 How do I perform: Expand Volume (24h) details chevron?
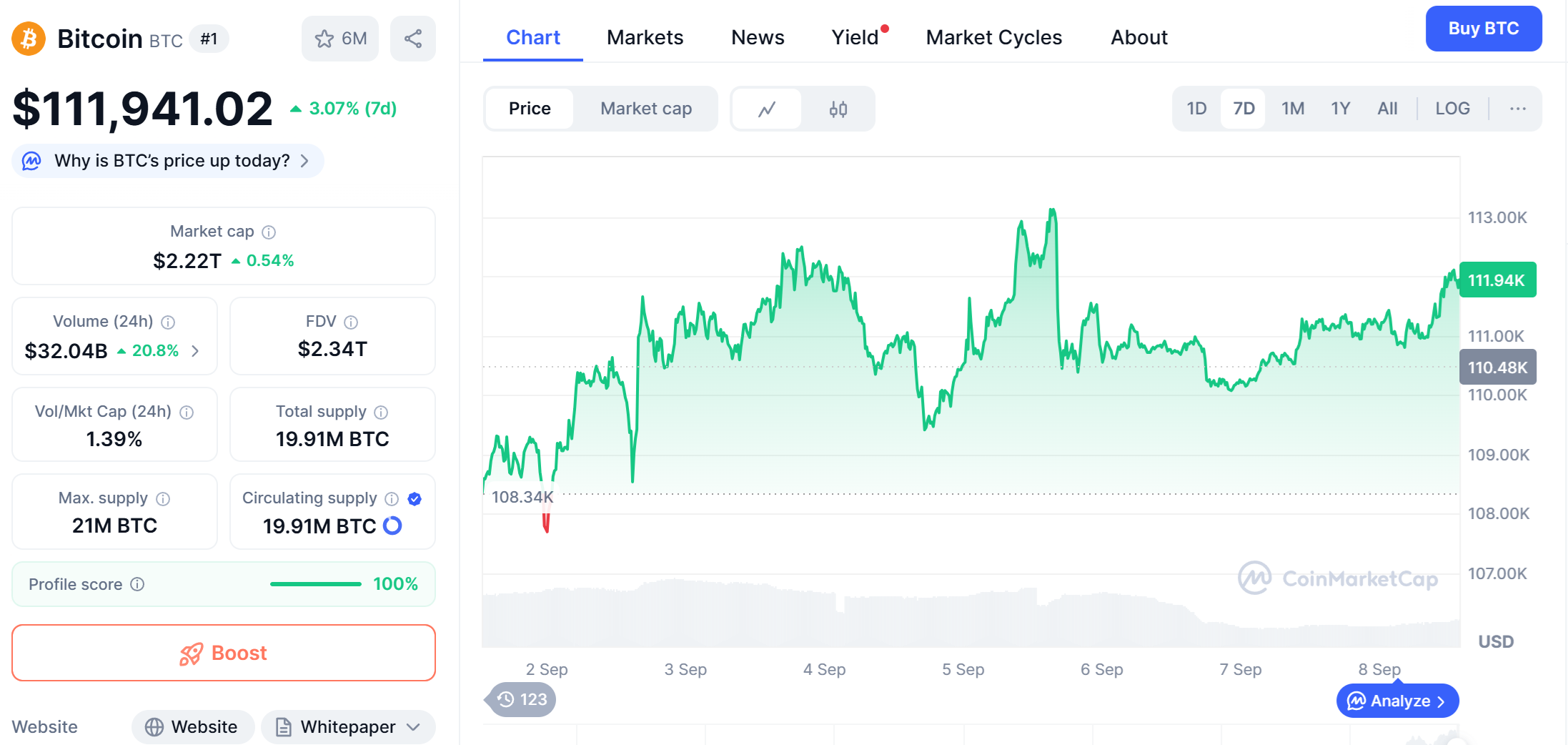coord(195,351)
